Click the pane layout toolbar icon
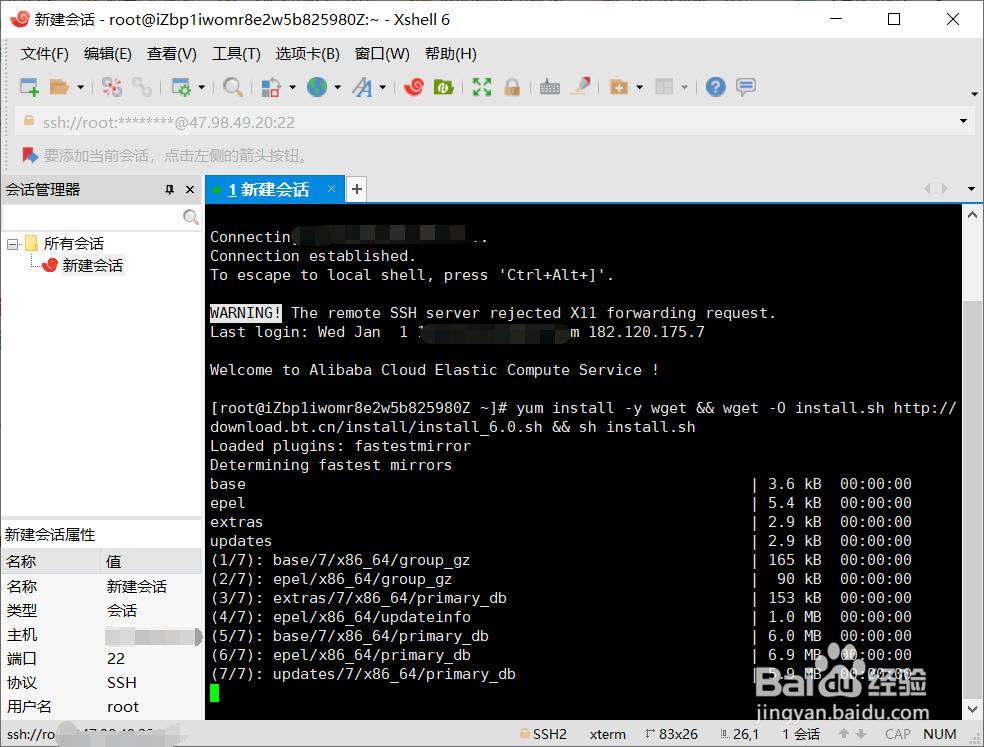This screenshot has height=747, width=984. [664, 87]
